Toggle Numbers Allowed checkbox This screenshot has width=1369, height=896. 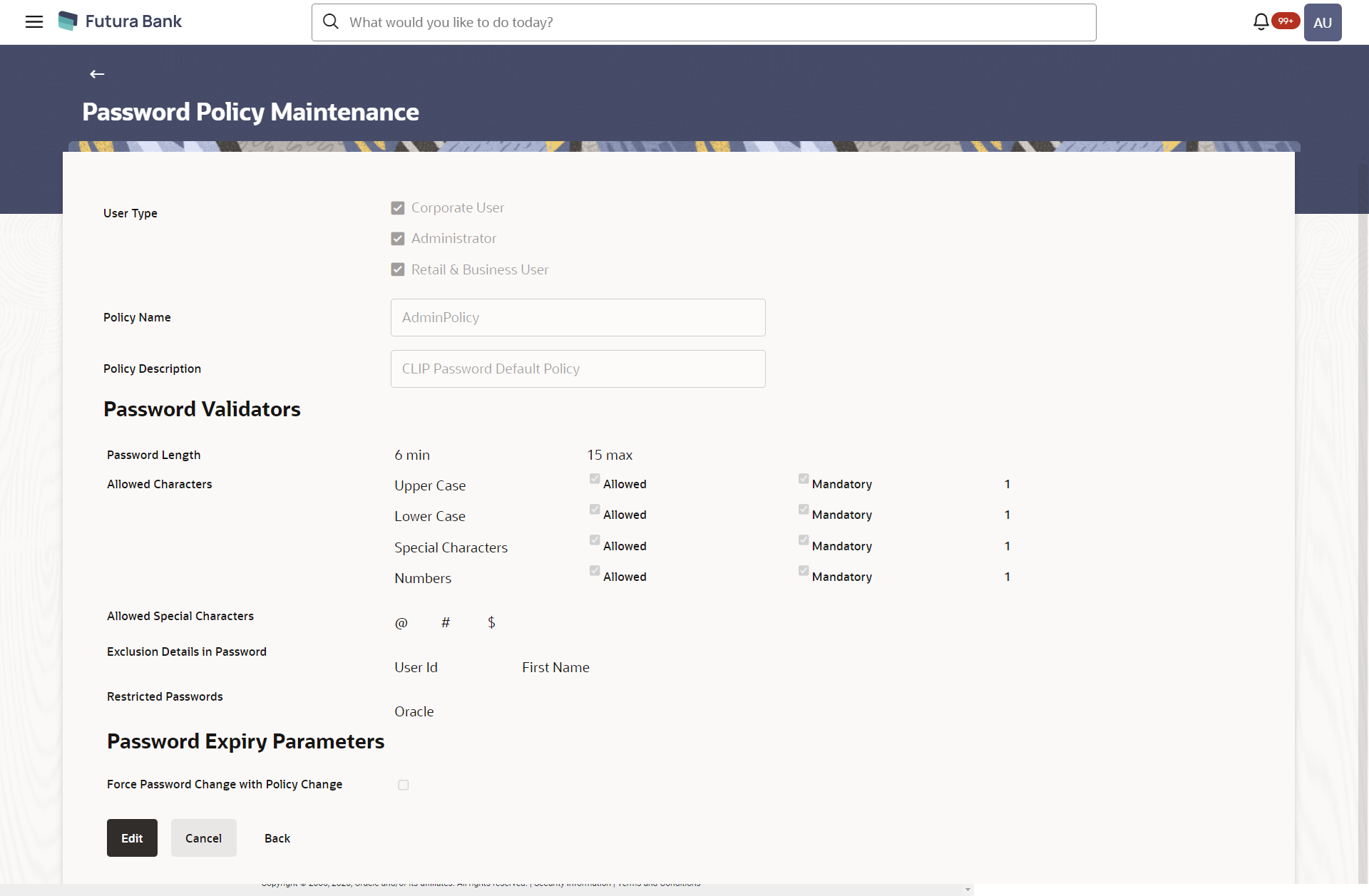click(595, 571)
